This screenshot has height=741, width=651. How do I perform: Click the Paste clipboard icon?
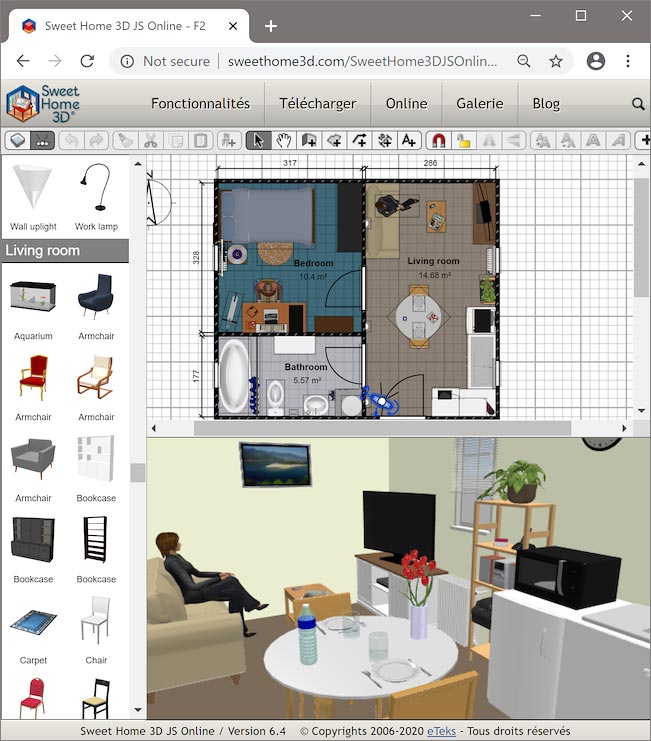[201, 140]
